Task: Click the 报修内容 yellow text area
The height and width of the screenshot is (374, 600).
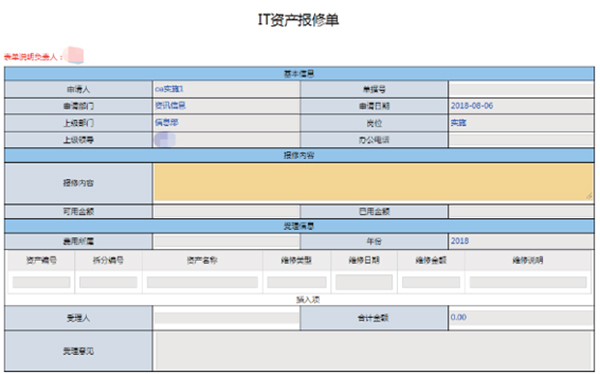Action: click(373, 183)
